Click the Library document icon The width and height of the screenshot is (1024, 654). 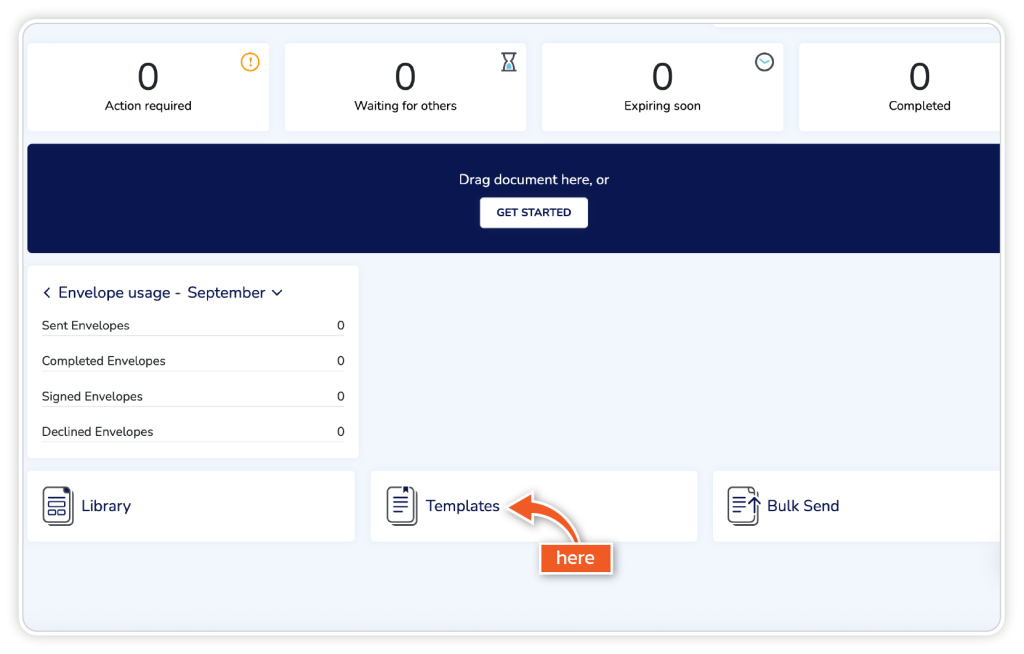58,506
